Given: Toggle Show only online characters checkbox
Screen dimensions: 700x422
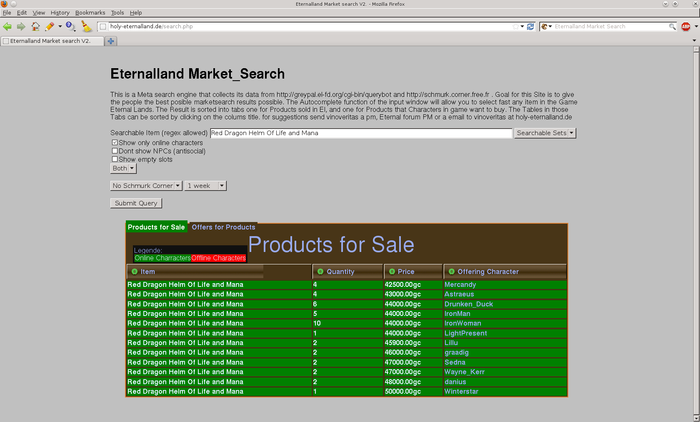Looking at the screenshot, I should click(115, 142).
